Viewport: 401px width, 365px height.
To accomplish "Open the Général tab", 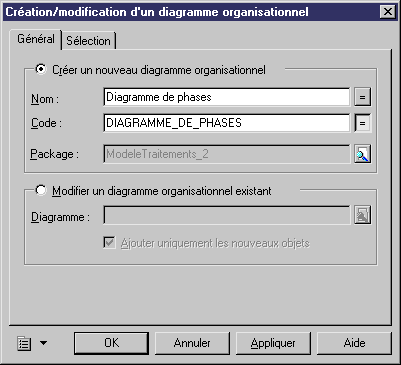I will (x=36, y=39).
